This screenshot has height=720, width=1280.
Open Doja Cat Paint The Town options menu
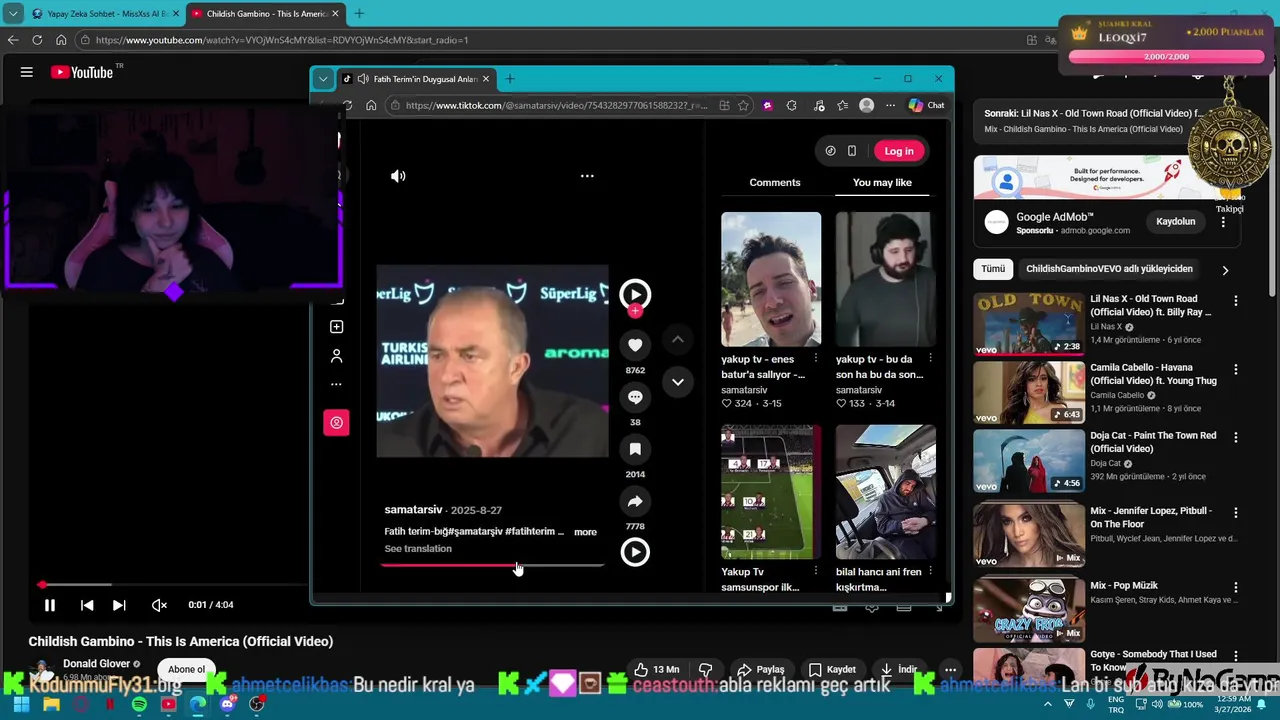click(1236, 438)
